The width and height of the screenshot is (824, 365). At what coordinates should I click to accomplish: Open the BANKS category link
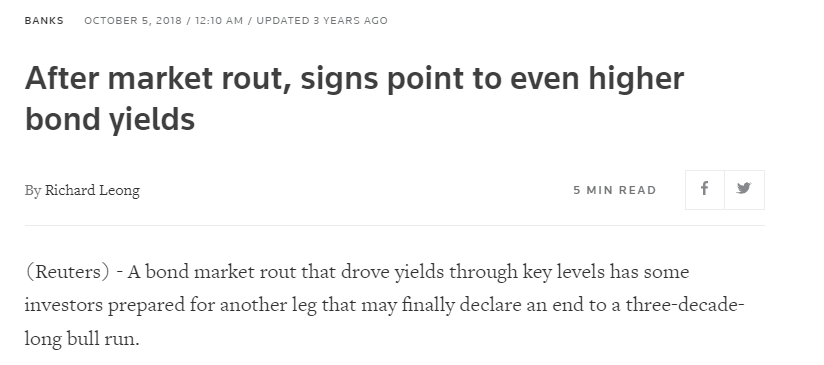point(44,20)
